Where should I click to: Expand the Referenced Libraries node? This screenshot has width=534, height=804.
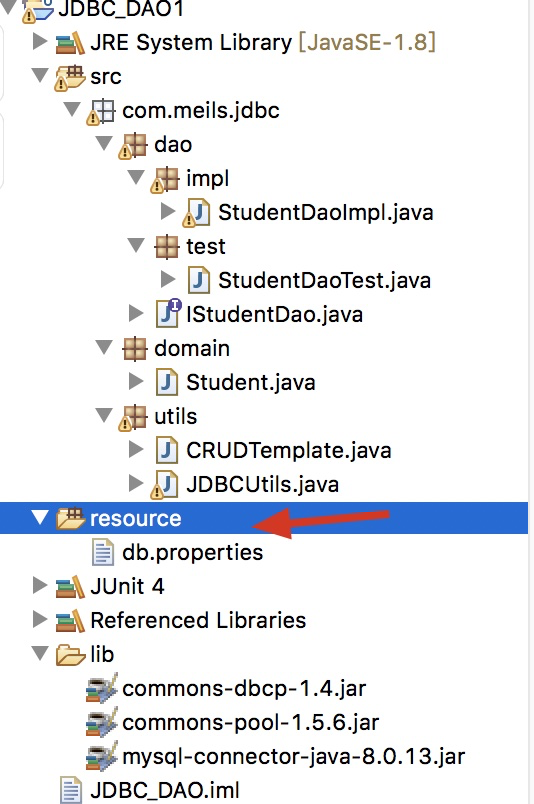(x=39, y=619)
